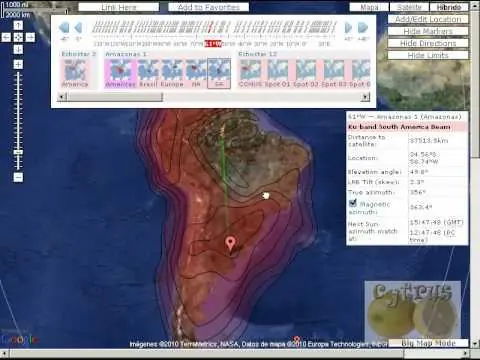Click the Link Here button
Image resolution: width=480 pixels, height=360 pixels.
pyautogui.click(x=119, y=7)
